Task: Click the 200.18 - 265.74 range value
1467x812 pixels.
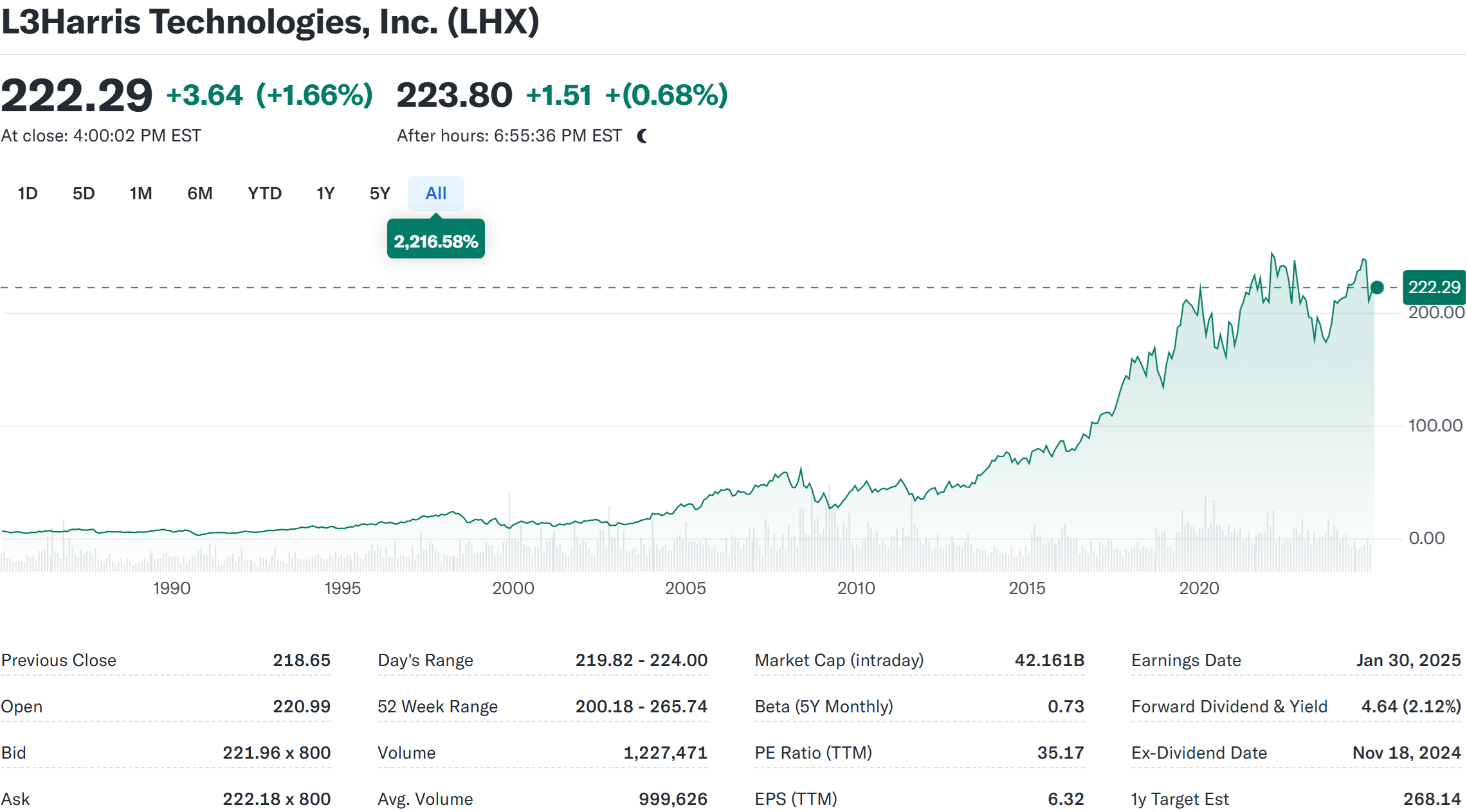Action: [x=641, y=707]
